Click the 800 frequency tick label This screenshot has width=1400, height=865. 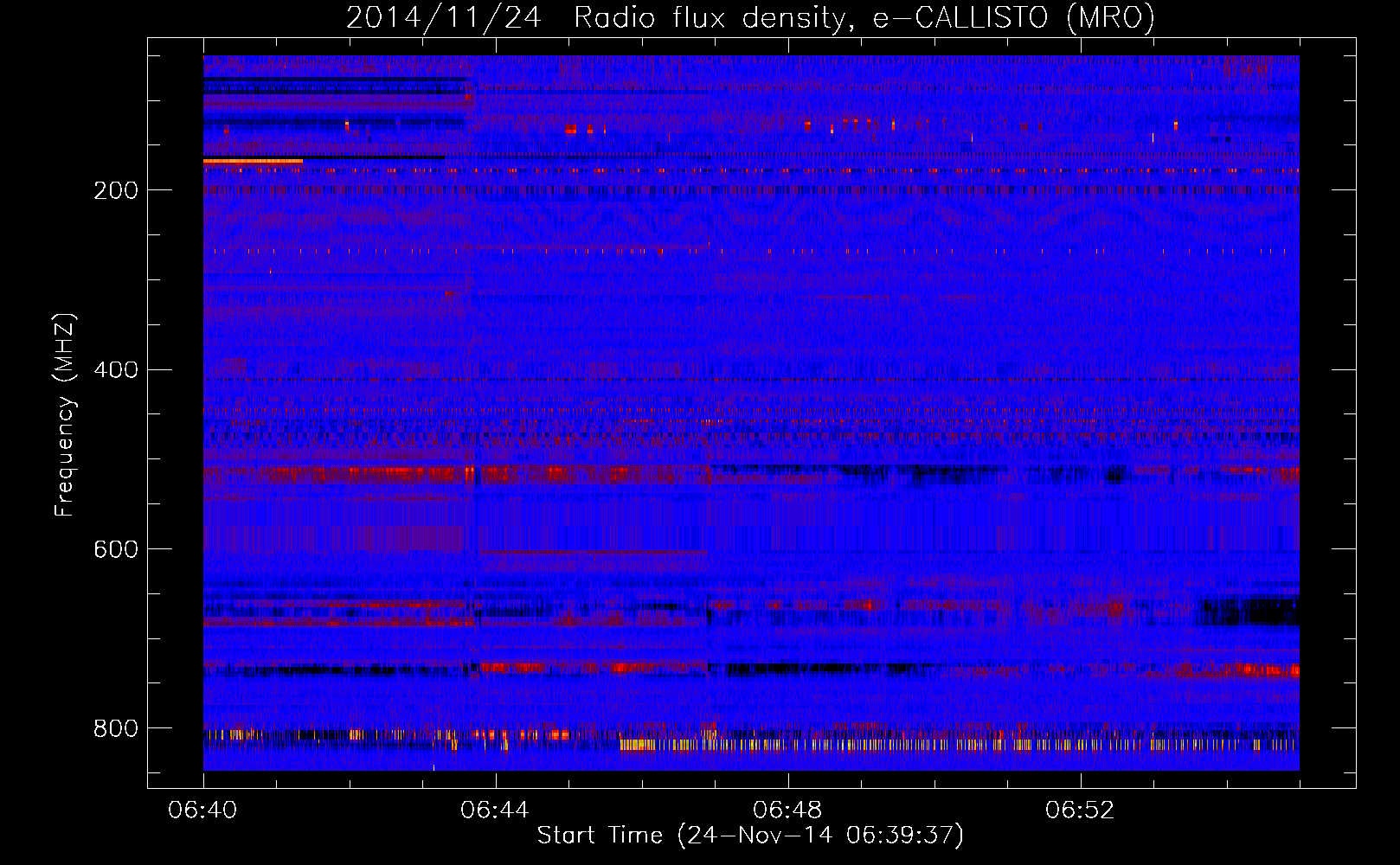point(116,728)
